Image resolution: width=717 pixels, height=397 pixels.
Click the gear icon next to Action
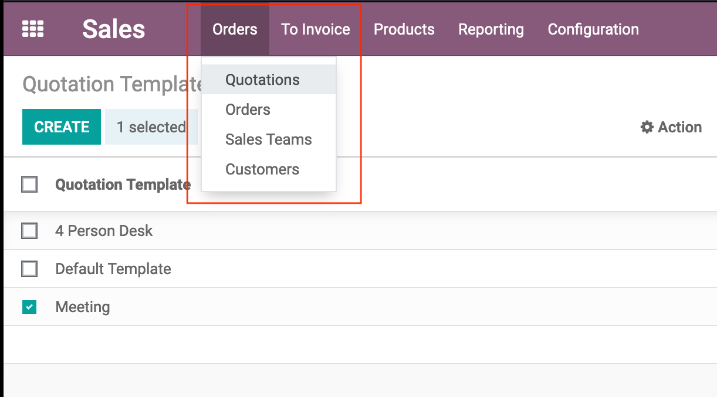tap(647, 127)
